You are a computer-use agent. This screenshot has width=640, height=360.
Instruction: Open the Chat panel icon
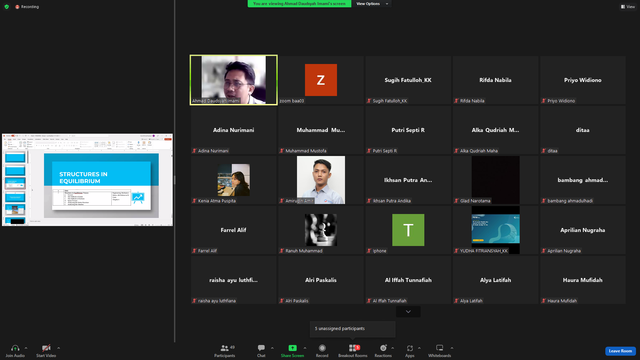[261, 348]
